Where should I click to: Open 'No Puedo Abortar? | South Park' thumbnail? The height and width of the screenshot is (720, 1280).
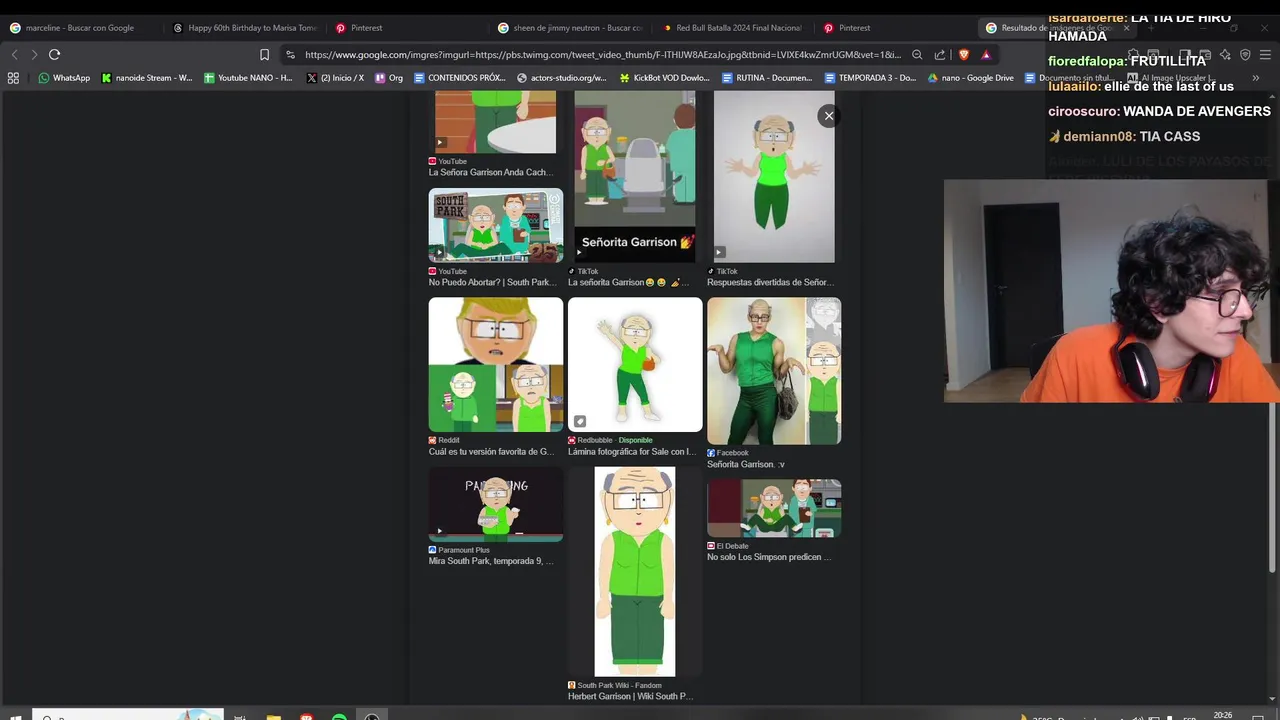click(x=496, y=225)
